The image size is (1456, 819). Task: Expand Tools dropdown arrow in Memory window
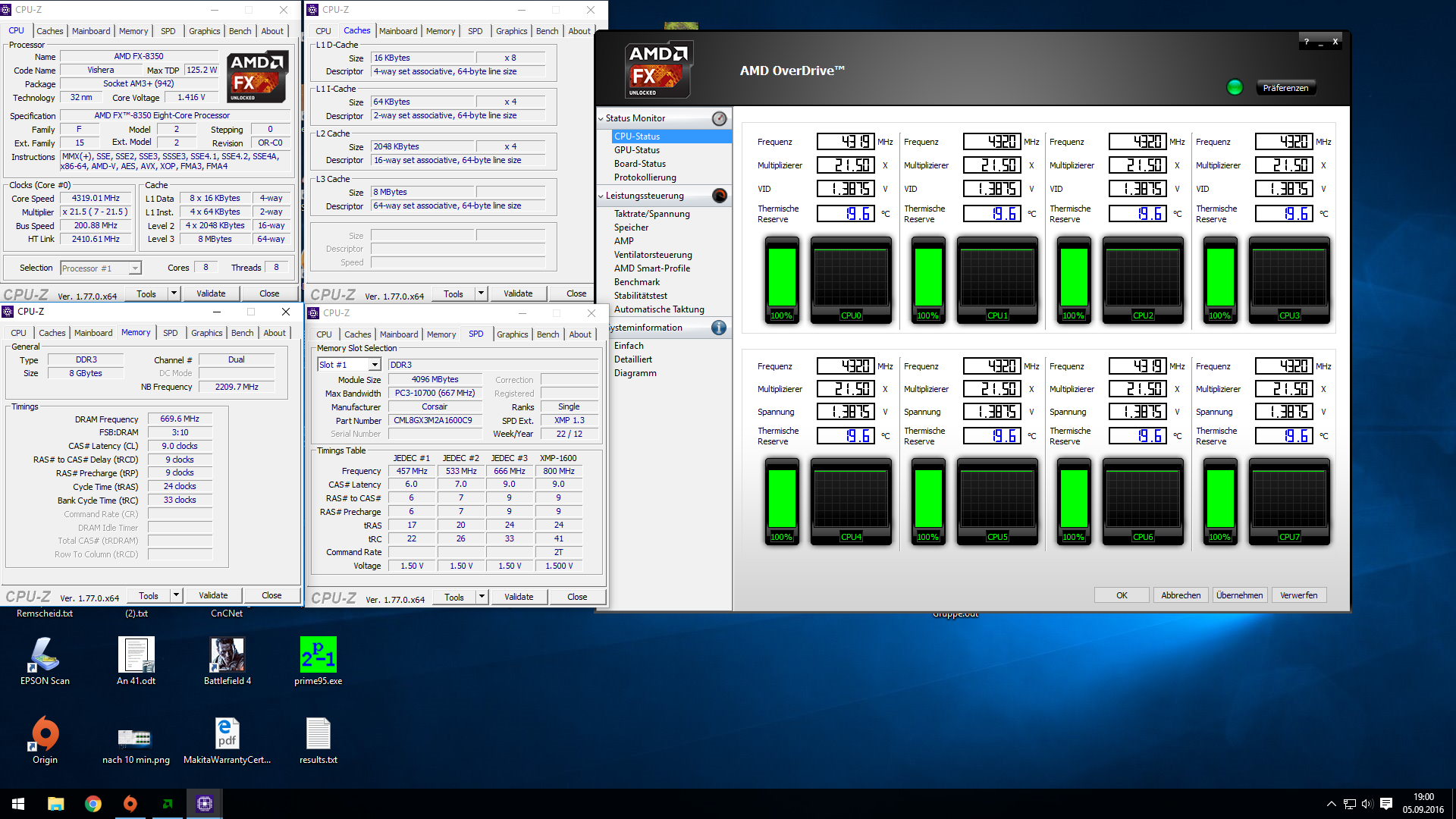click(x=176, y=595)
